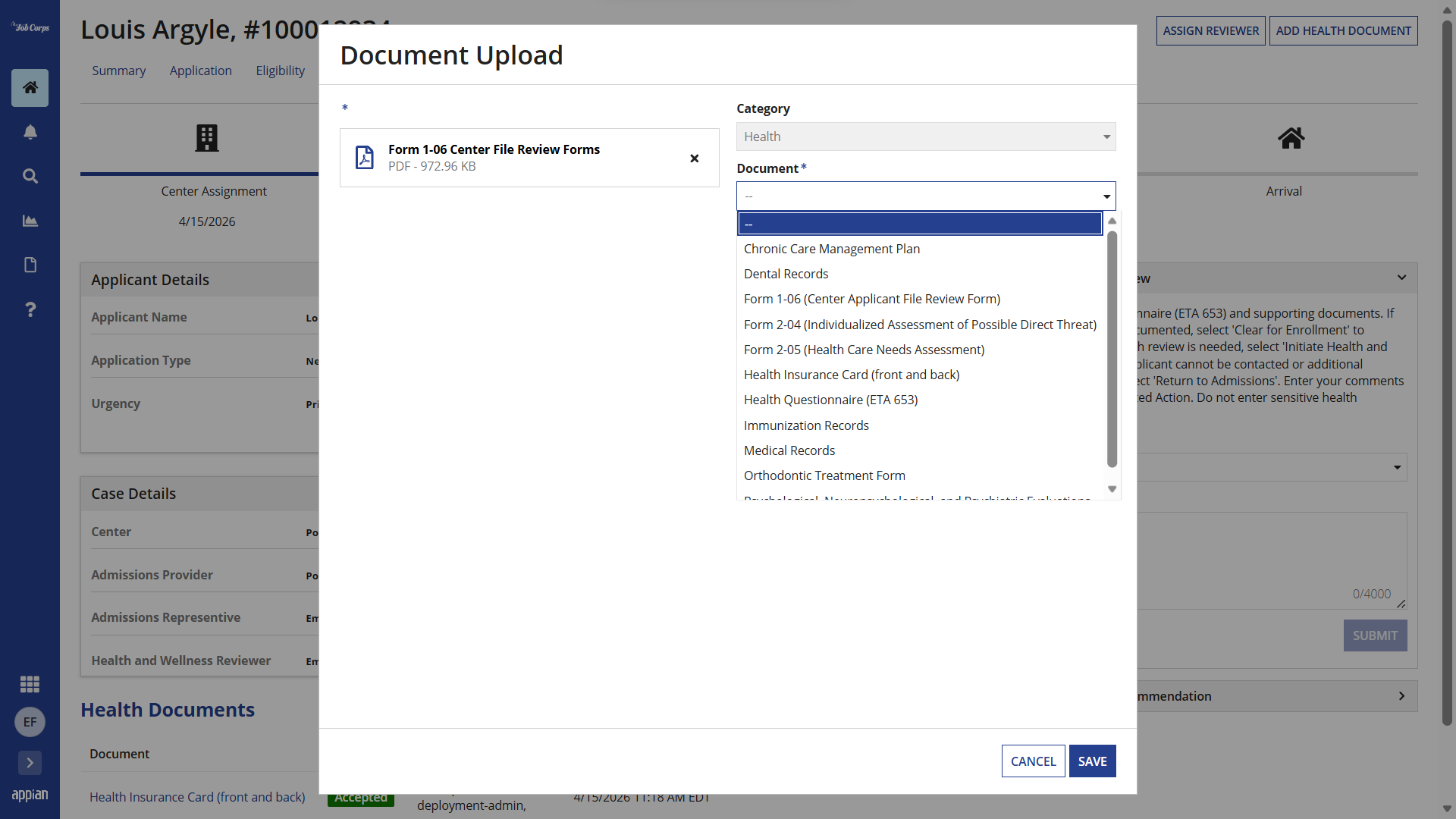
Task: Click 'Form 1-06 Center File Review Forms' filename
Action: [494, 149]
